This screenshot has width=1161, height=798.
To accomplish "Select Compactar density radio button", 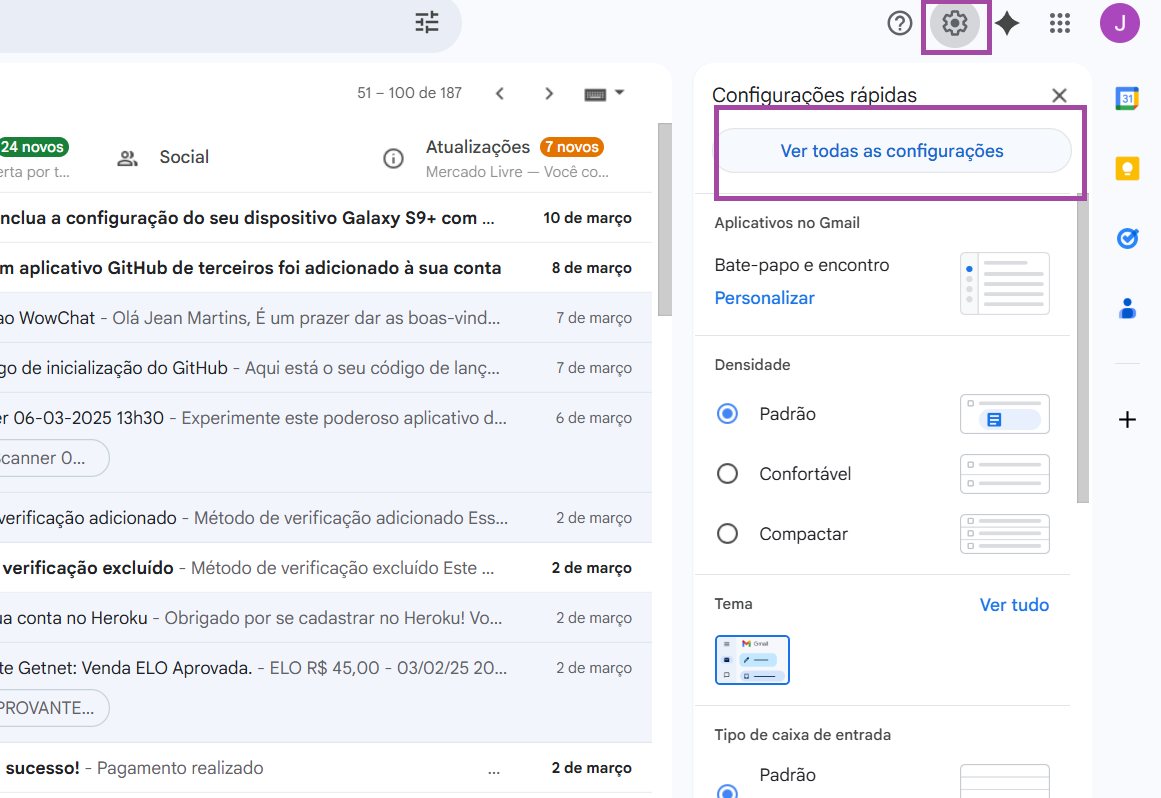I will coord(728,534).
